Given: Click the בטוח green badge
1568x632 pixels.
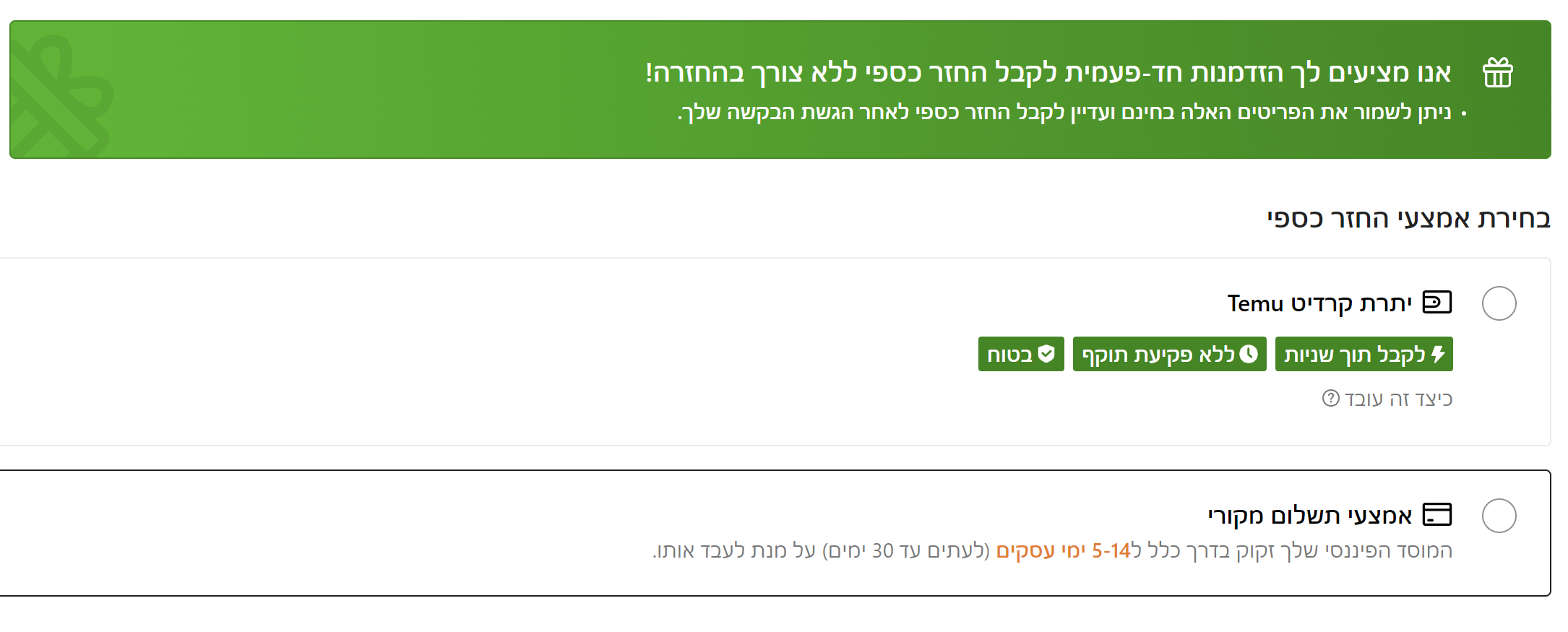Looking at the screenshot, I should [1021, 354].
